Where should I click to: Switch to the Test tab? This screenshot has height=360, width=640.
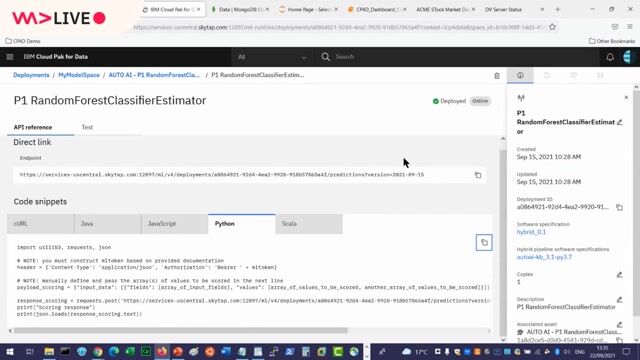87,127
